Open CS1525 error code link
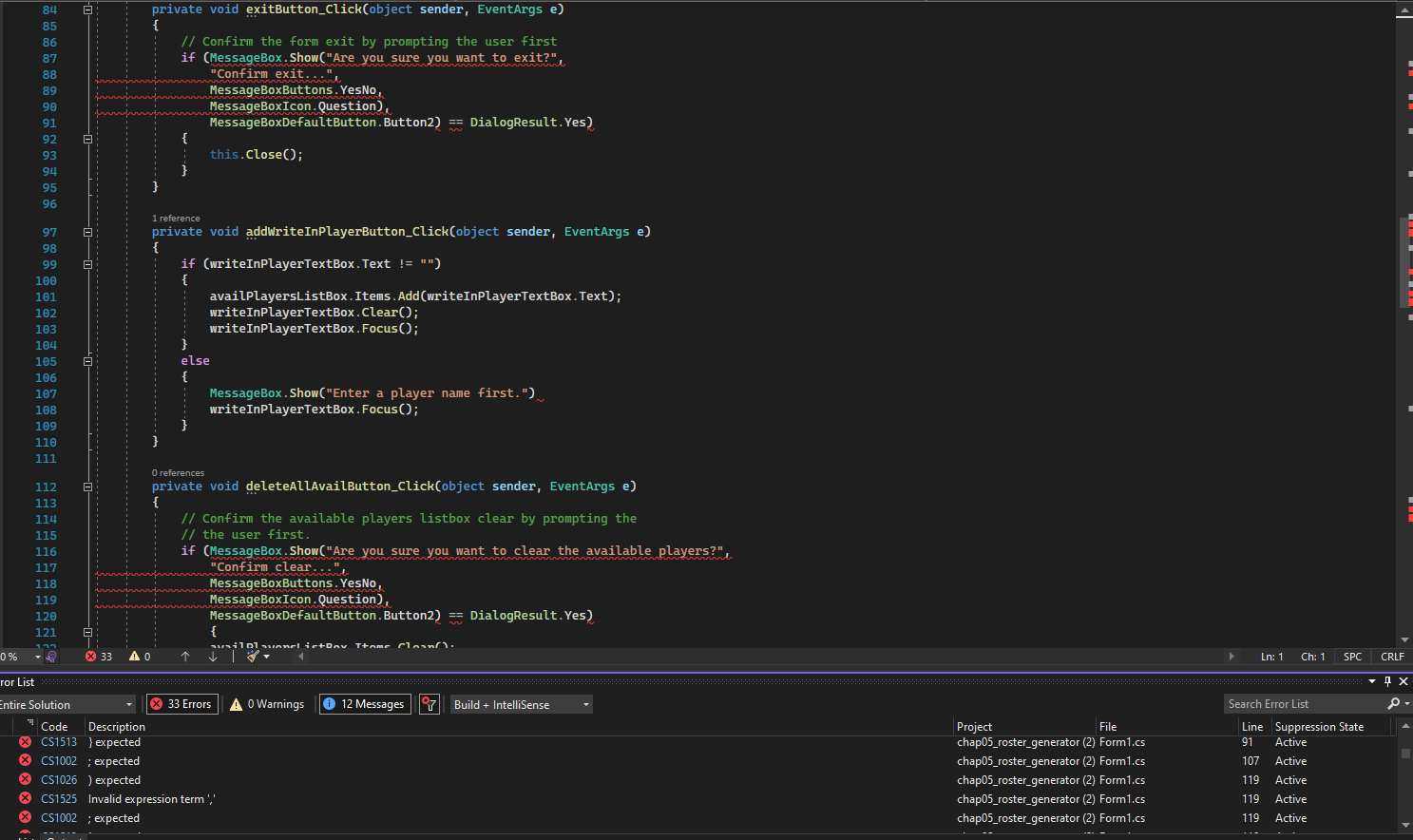 click(x=59, y=799)
